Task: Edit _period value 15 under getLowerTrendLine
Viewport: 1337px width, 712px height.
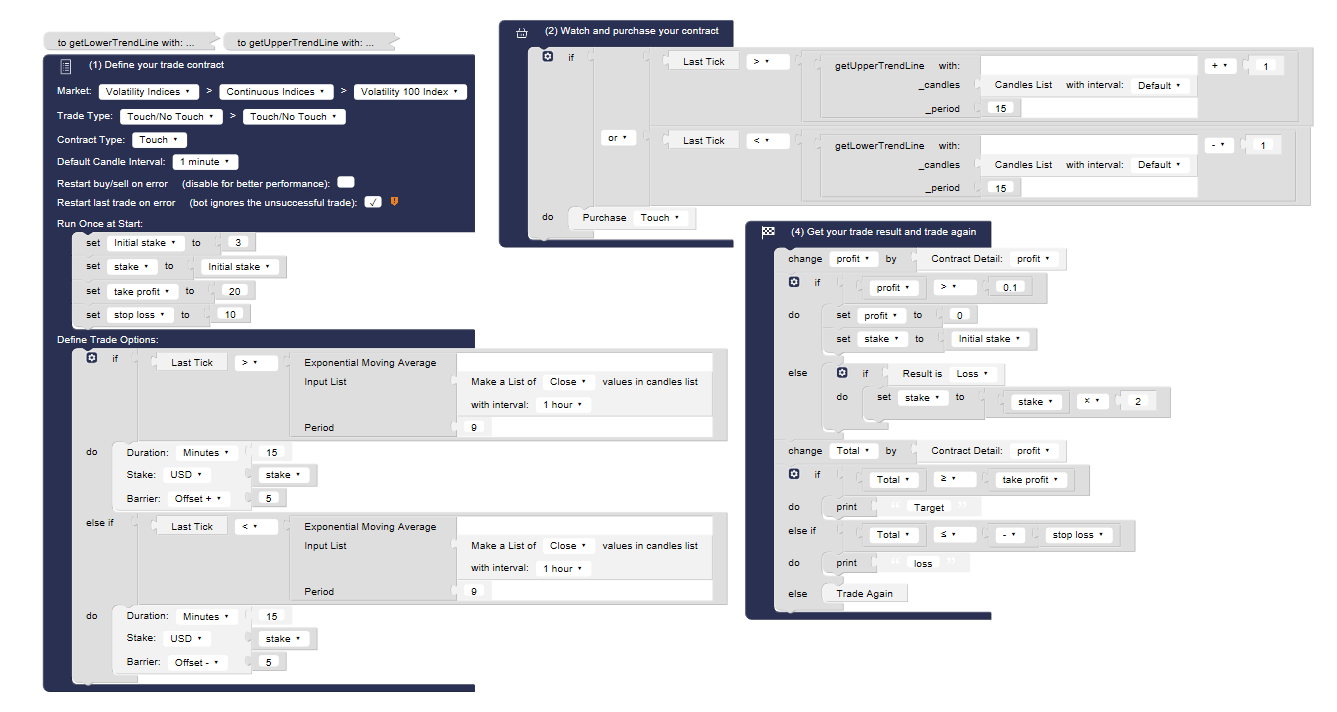Action: 1002,188
